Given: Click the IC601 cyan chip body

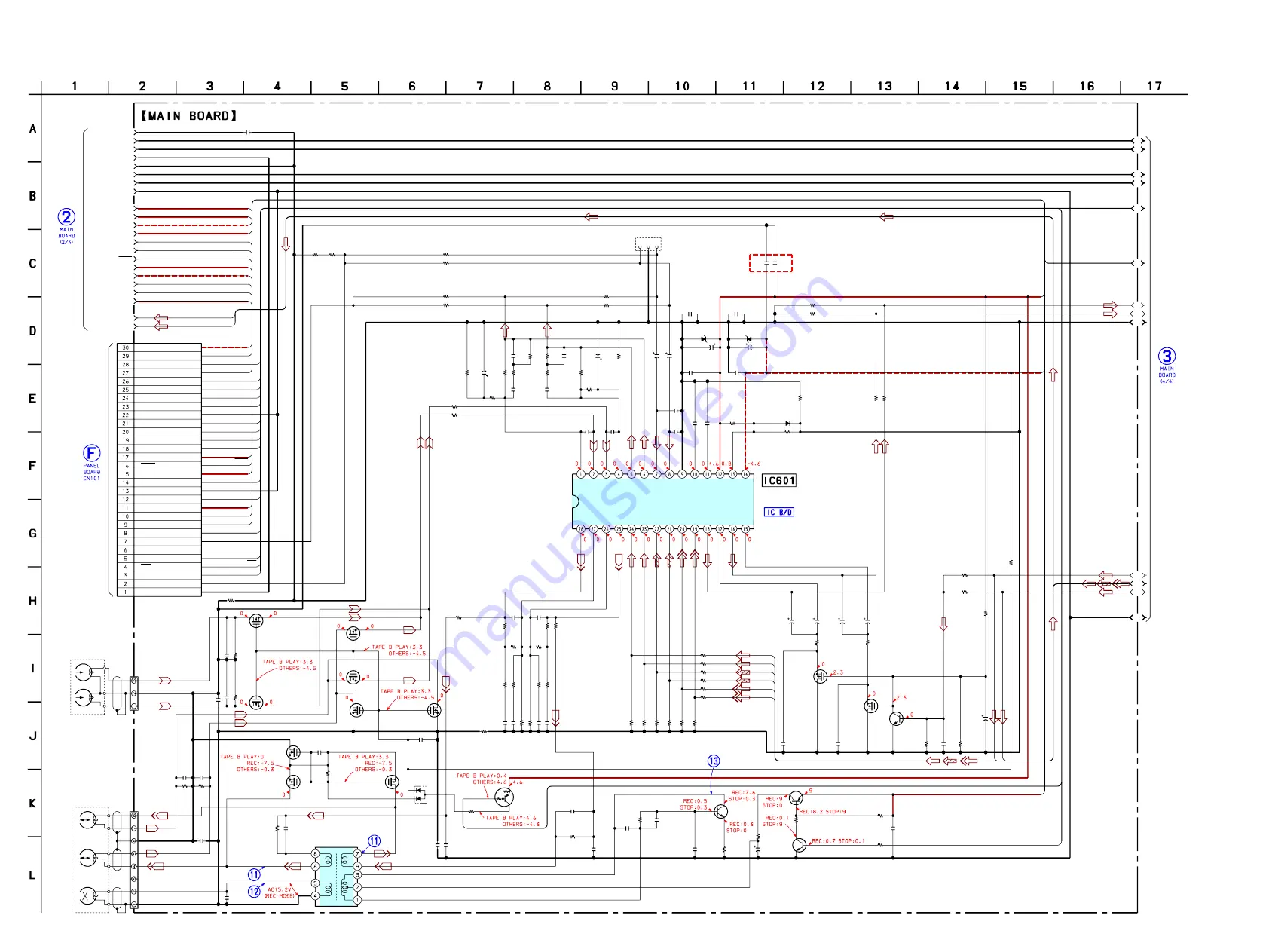Looking at the screenshot, I should 663,501.
